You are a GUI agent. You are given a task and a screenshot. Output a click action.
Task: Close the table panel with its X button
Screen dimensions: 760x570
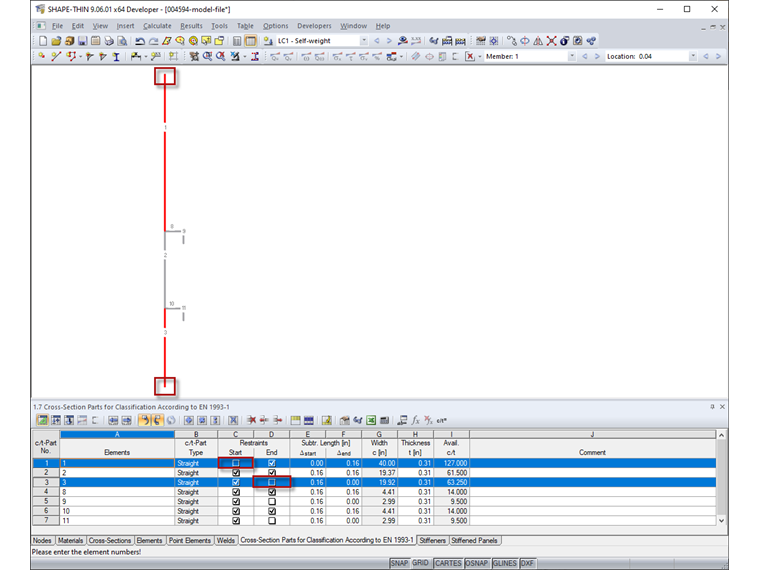(x=722, y=407)
